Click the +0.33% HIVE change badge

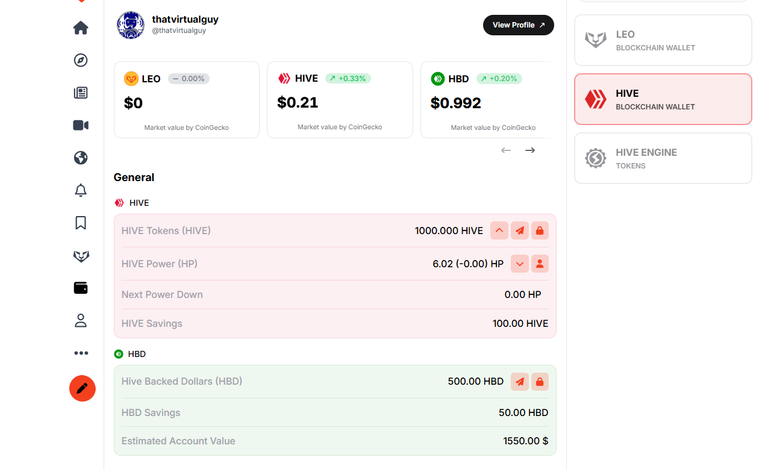[348, 78]
